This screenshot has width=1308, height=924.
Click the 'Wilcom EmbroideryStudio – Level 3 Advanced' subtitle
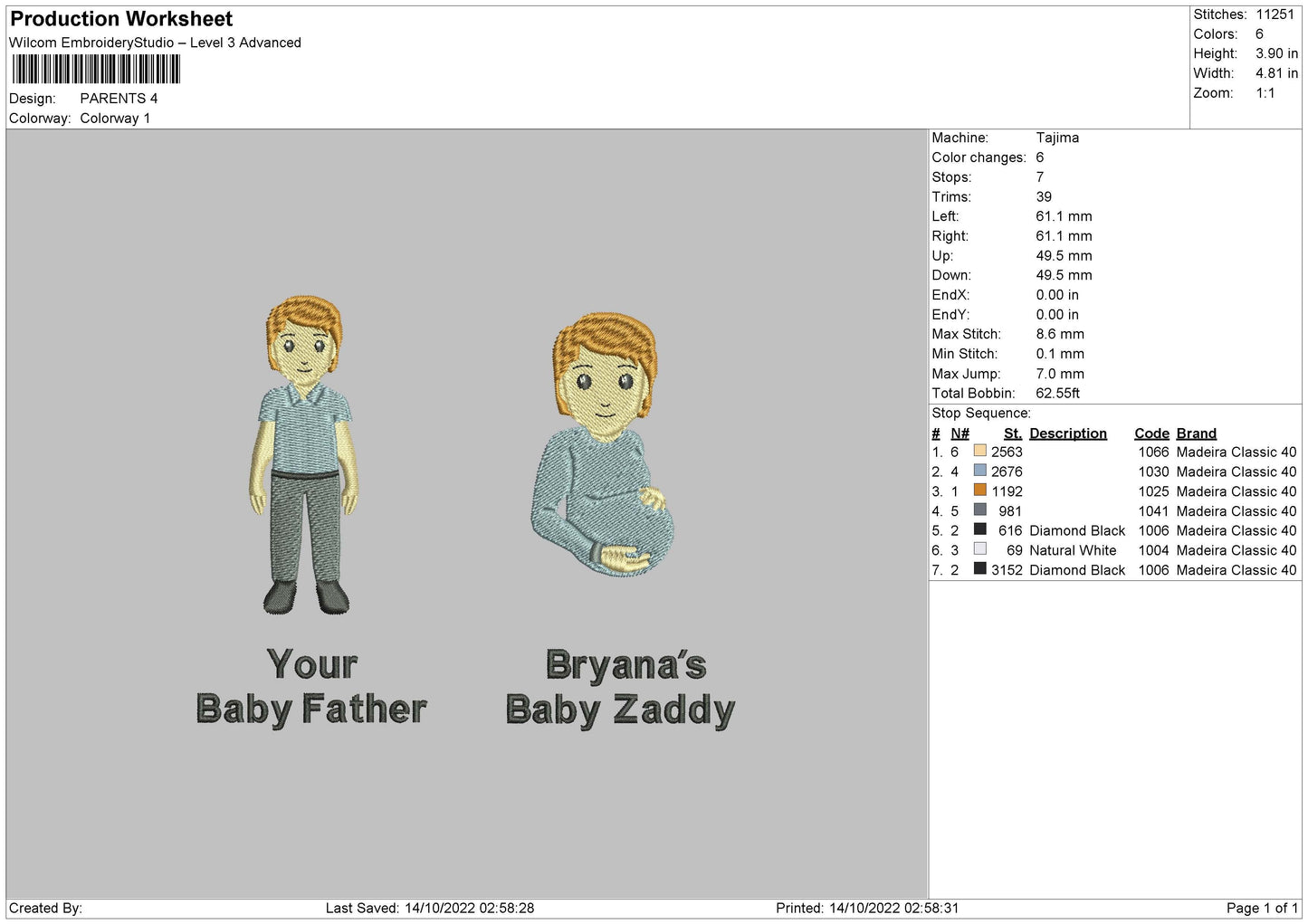point(155,43)
